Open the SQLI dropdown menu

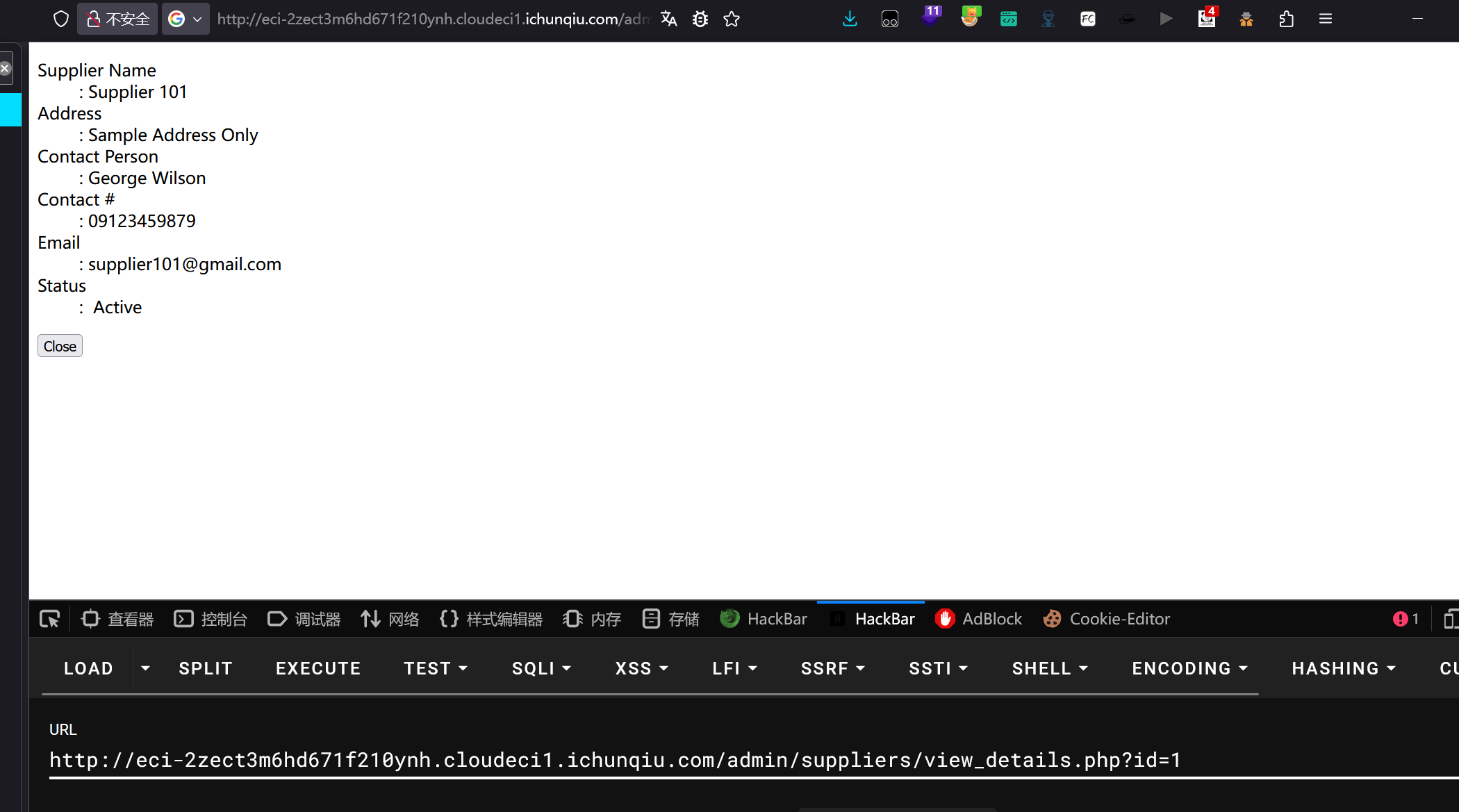click(541, 668)
